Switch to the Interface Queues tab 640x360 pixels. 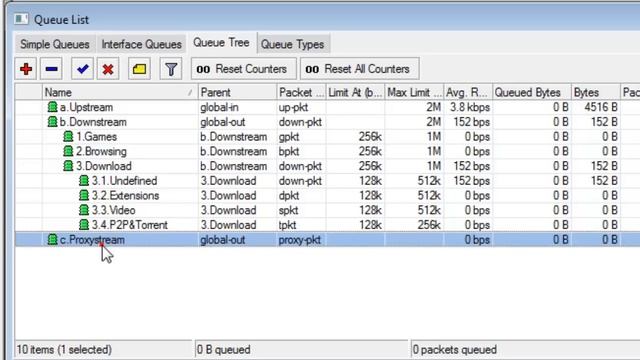(x=141, y=44)
